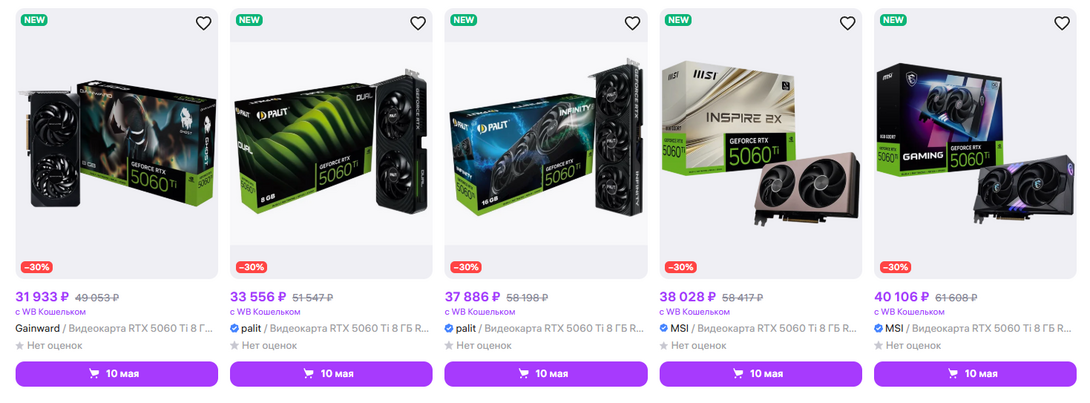Viewport: 1090px width, 403px height.
Task: Click heart on Palit Infinity 16GB card
Action: pyautogui.click(x=632, y=24)
